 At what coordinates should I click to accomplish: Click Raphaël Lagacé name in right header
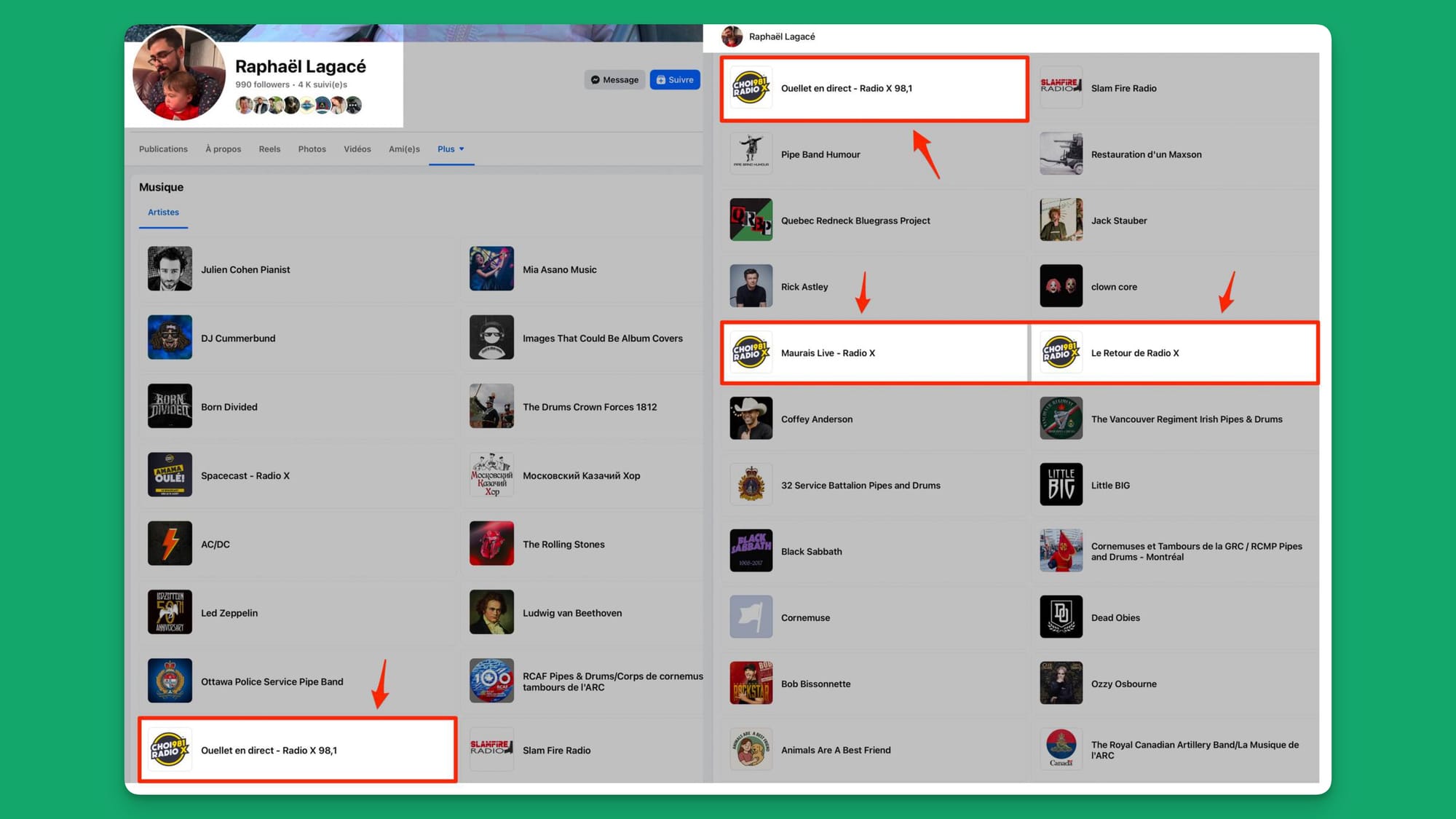[782, 36]
